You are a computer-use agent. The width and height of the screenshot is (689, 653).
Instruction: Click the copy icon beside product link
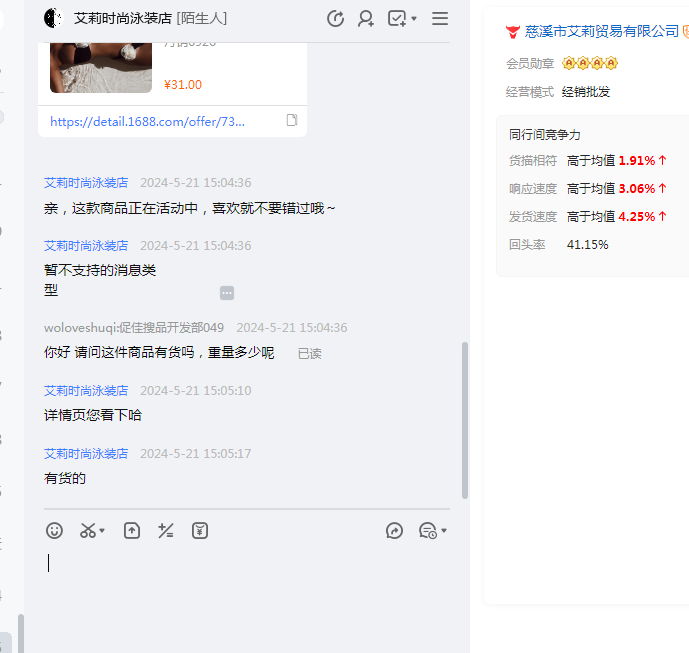(x=292, y=121)
